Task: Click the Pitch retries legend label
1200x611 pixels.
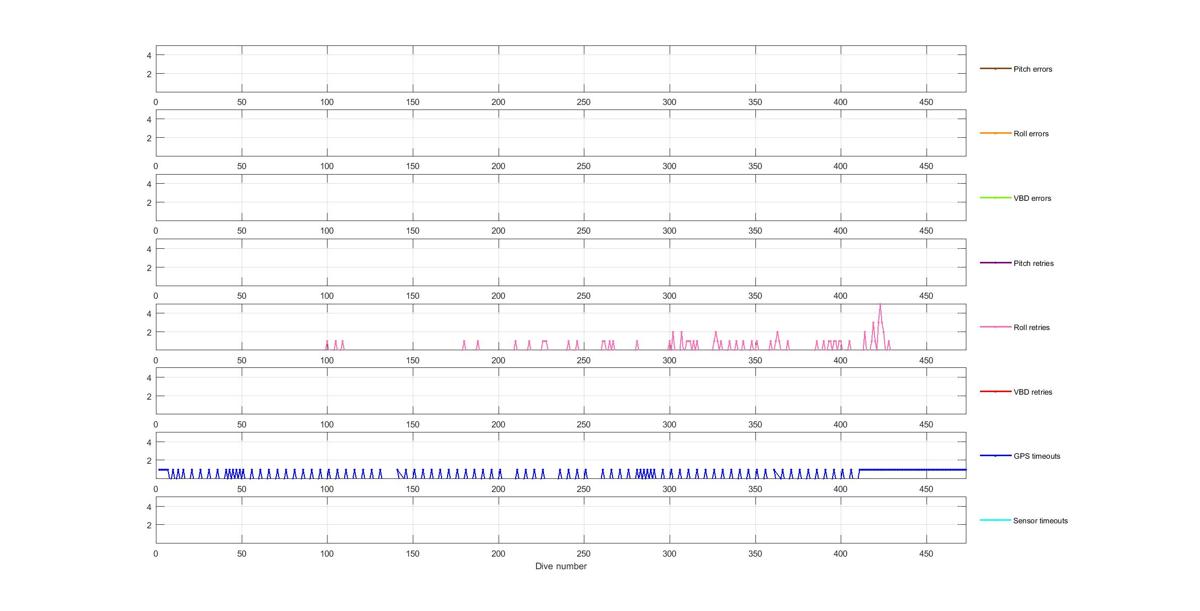Action: [x=1033, y=263]
